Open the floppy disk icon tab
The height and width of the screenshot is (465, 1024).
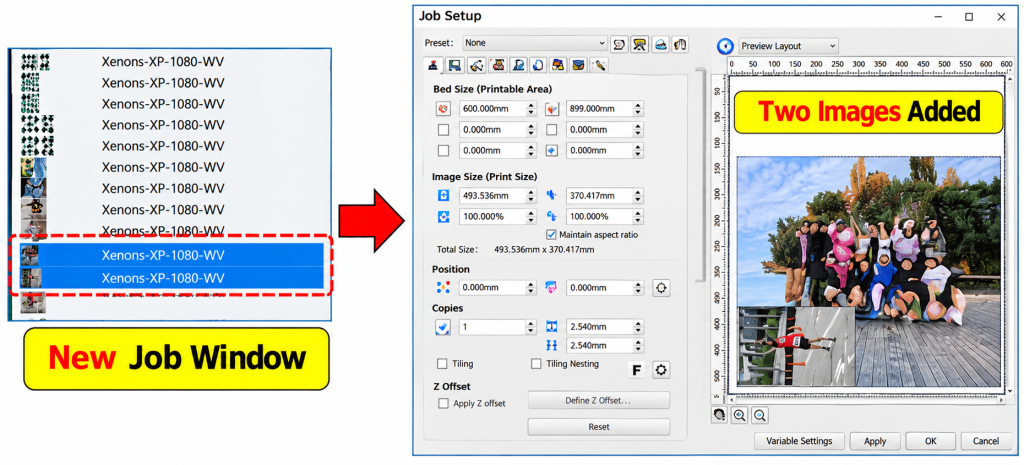pos(455,65)
